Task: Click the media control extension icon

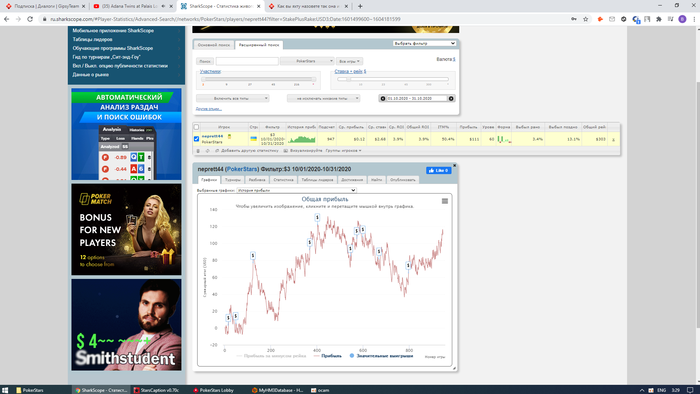Action: pos(671,19)
